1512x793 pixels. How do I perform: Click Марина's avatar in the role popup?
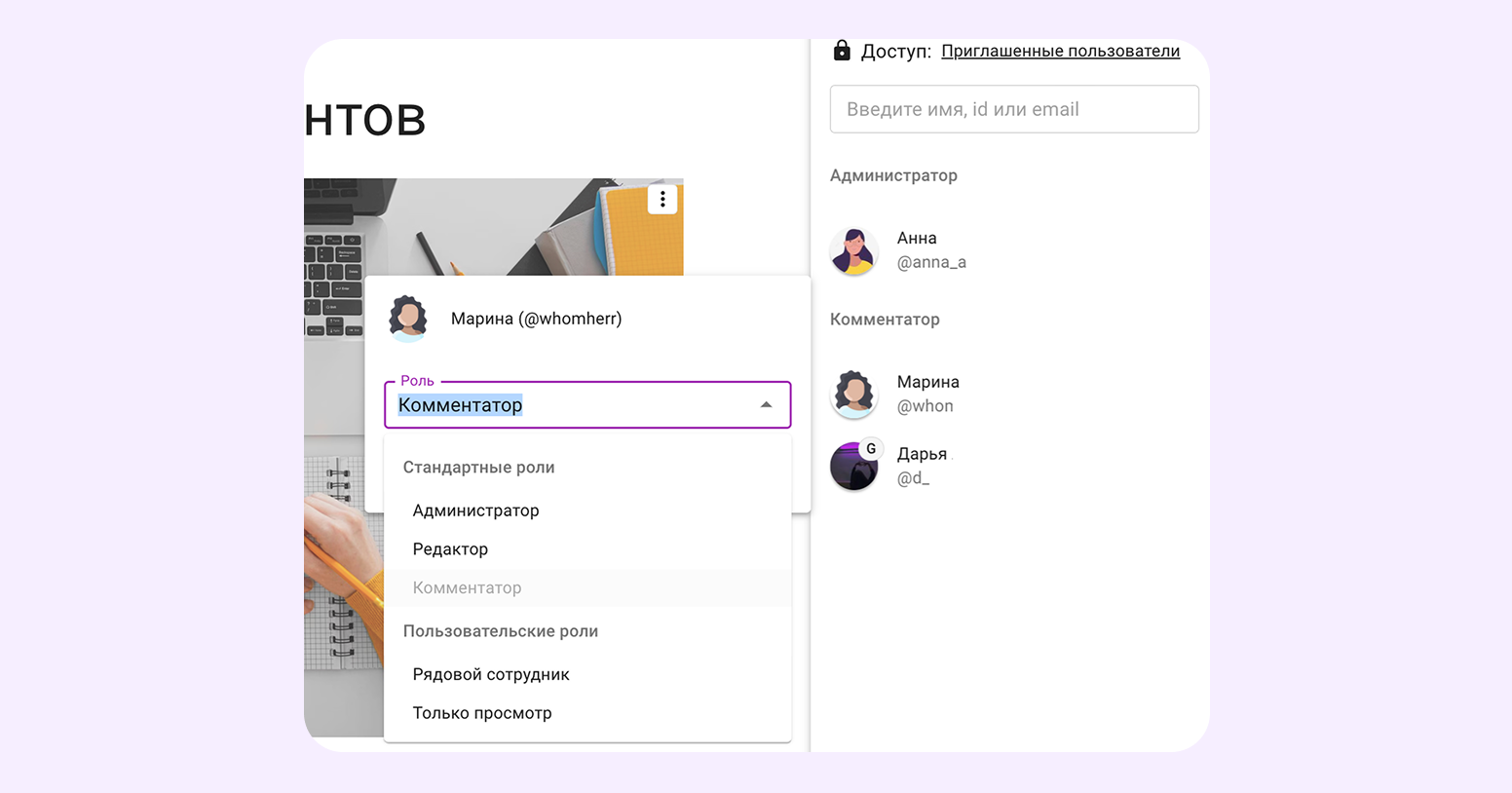coord(408,319)
